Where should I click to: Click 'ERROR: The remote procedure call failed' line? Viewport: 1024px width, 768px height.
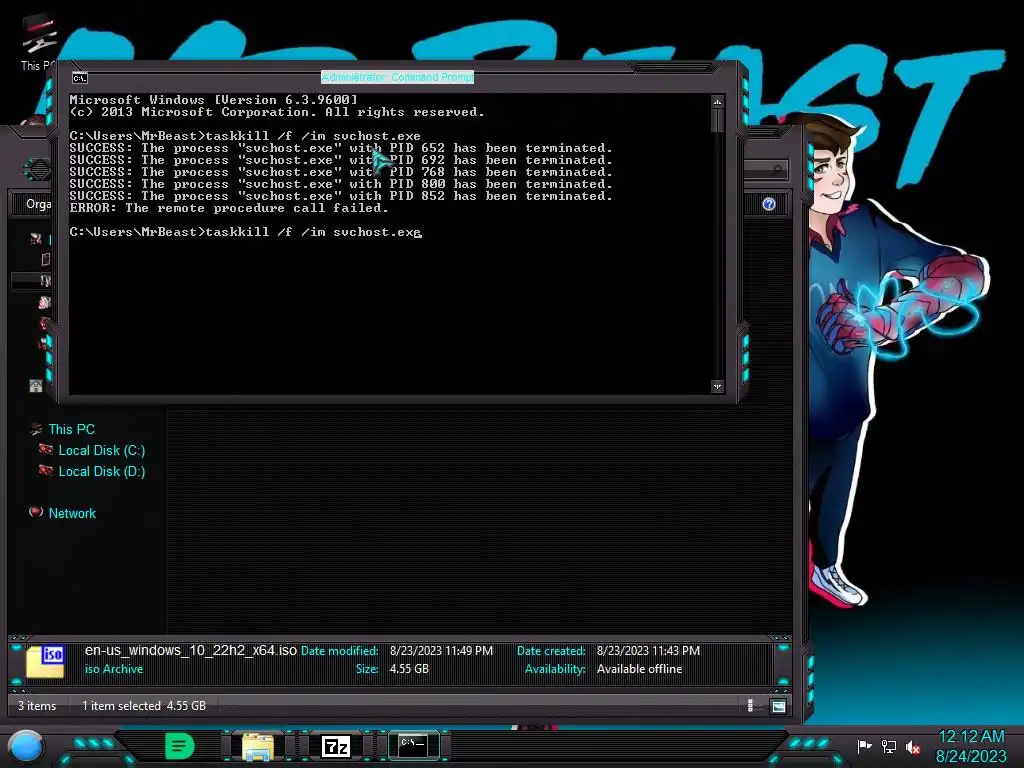[229, 208]
